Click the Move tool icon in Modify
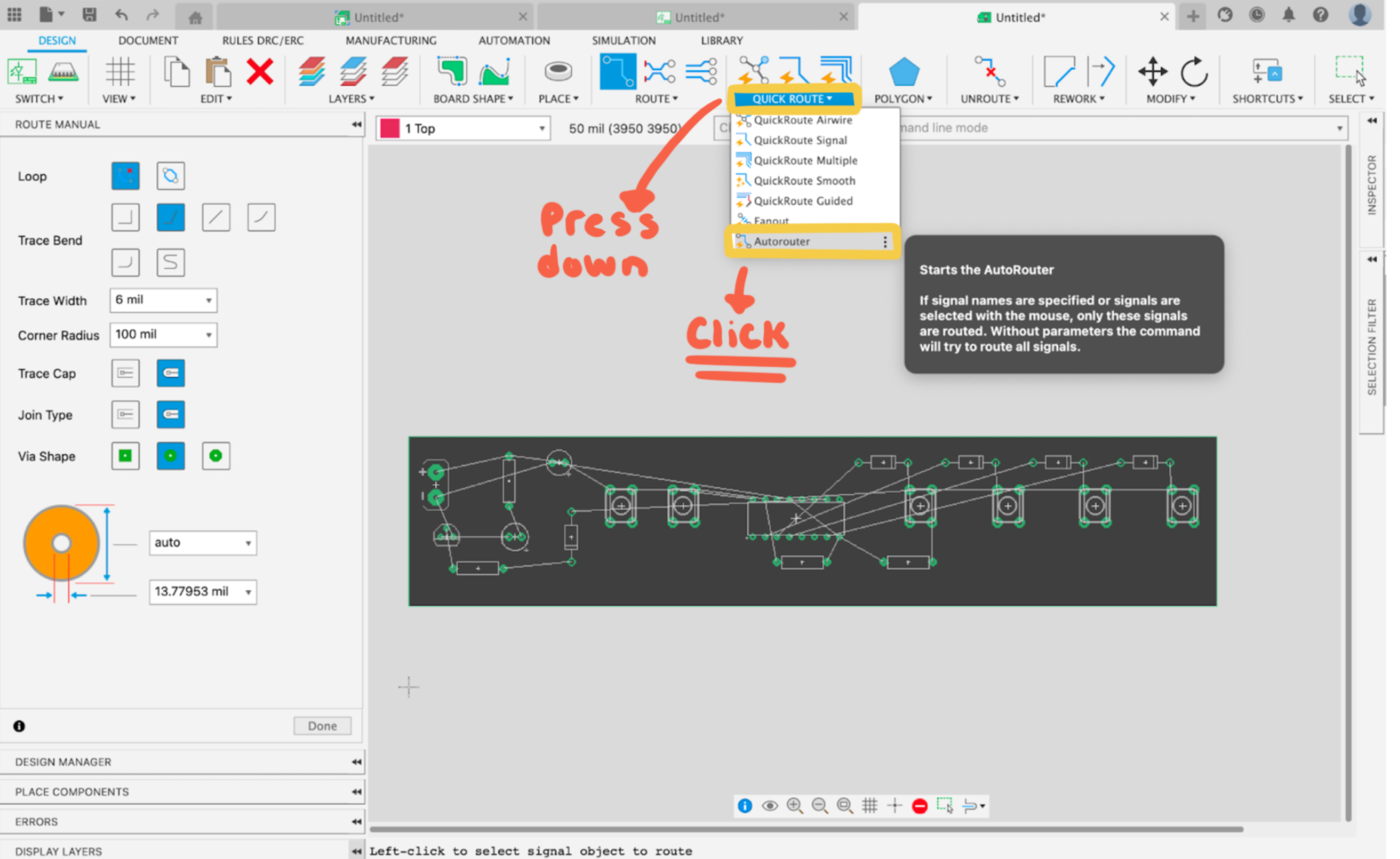1400x859 pixels. [x=1152, y=72]
